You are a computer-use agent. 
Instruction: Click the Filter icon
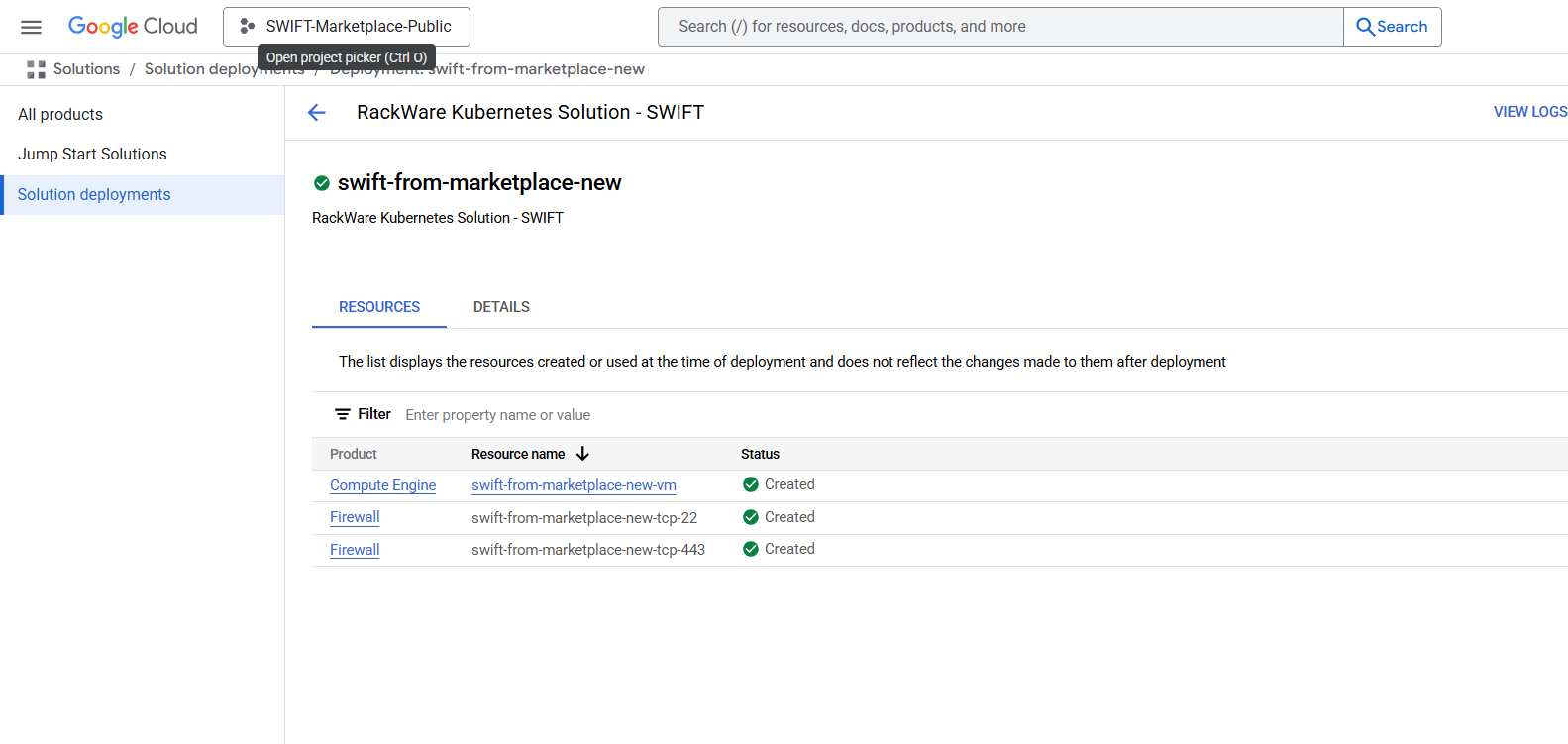point(343,414)
